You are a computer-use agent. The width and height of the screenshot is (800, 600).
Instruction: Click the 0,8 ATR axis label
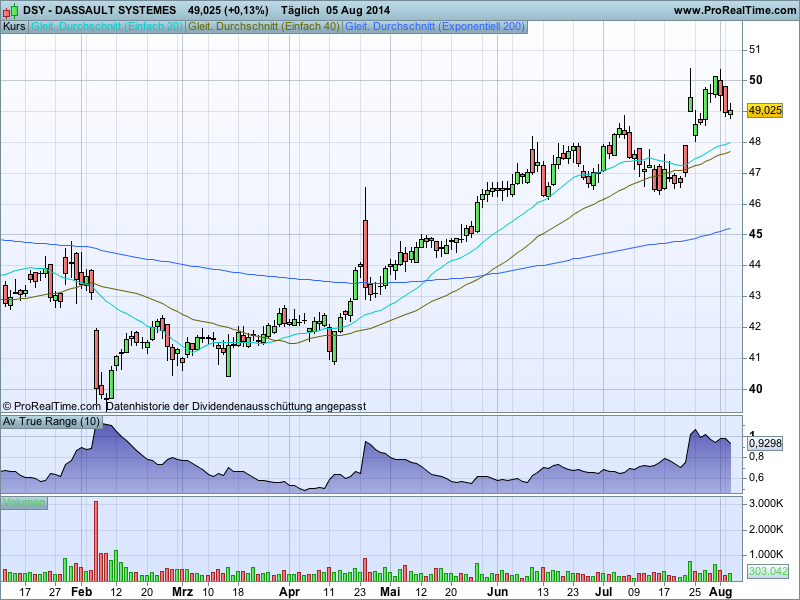coord(757,456)
